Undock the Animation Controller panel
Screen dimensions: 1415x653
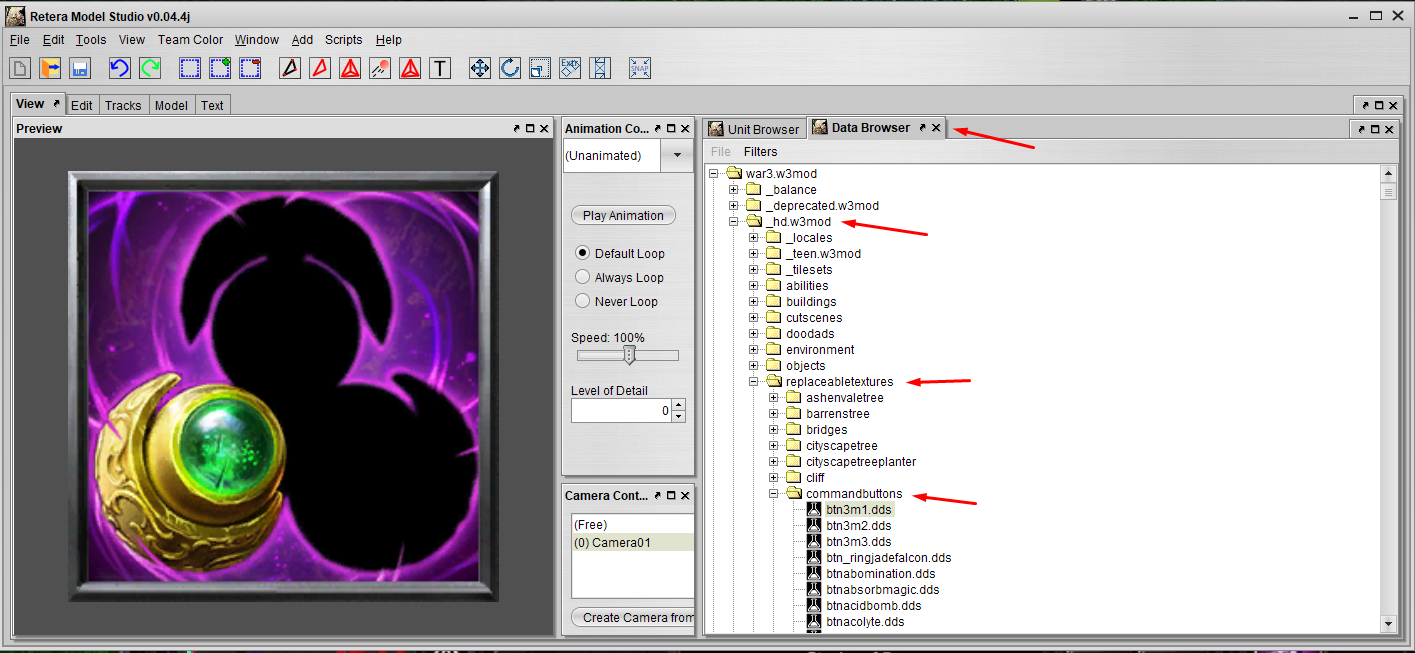(x=657, y=128)
